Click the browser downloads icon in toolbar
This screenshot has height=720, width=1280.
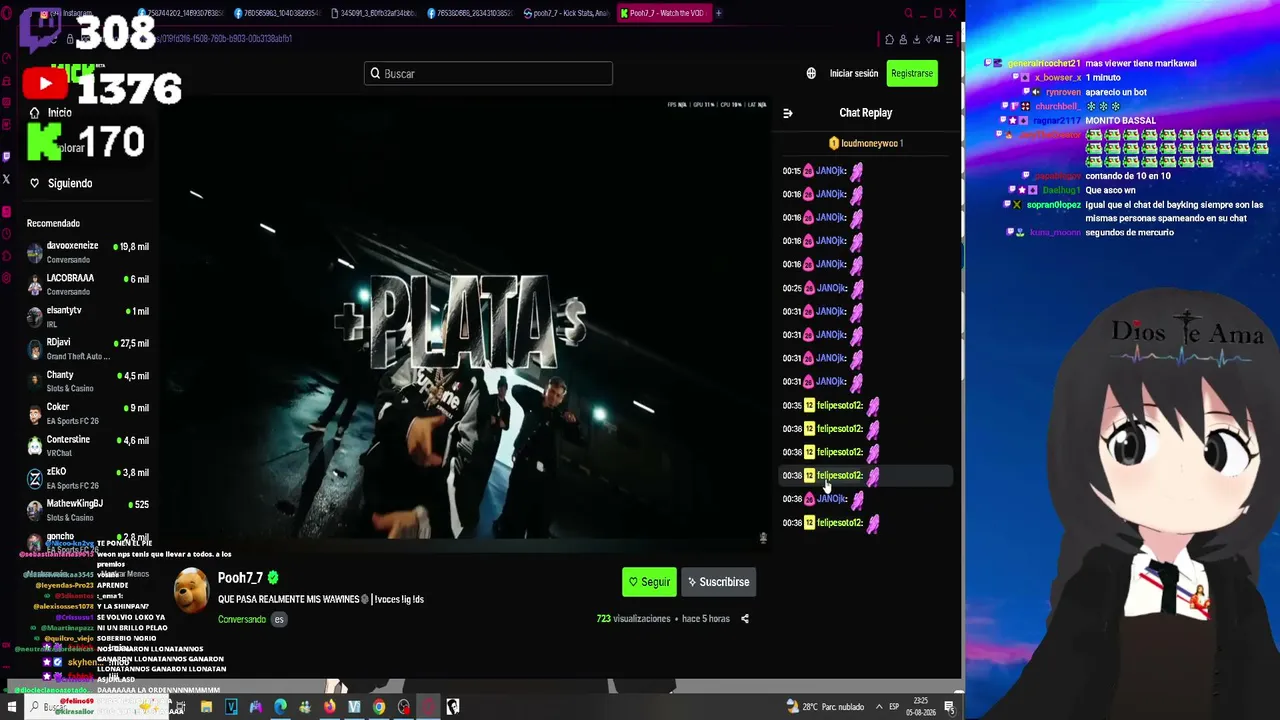coord(916,39)
